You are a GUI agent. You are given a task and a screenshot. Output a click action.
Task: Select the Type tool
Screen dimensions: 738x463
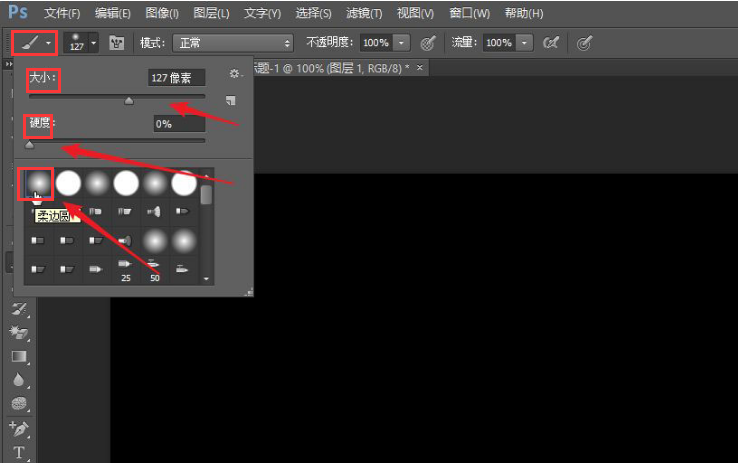(19, 452)
